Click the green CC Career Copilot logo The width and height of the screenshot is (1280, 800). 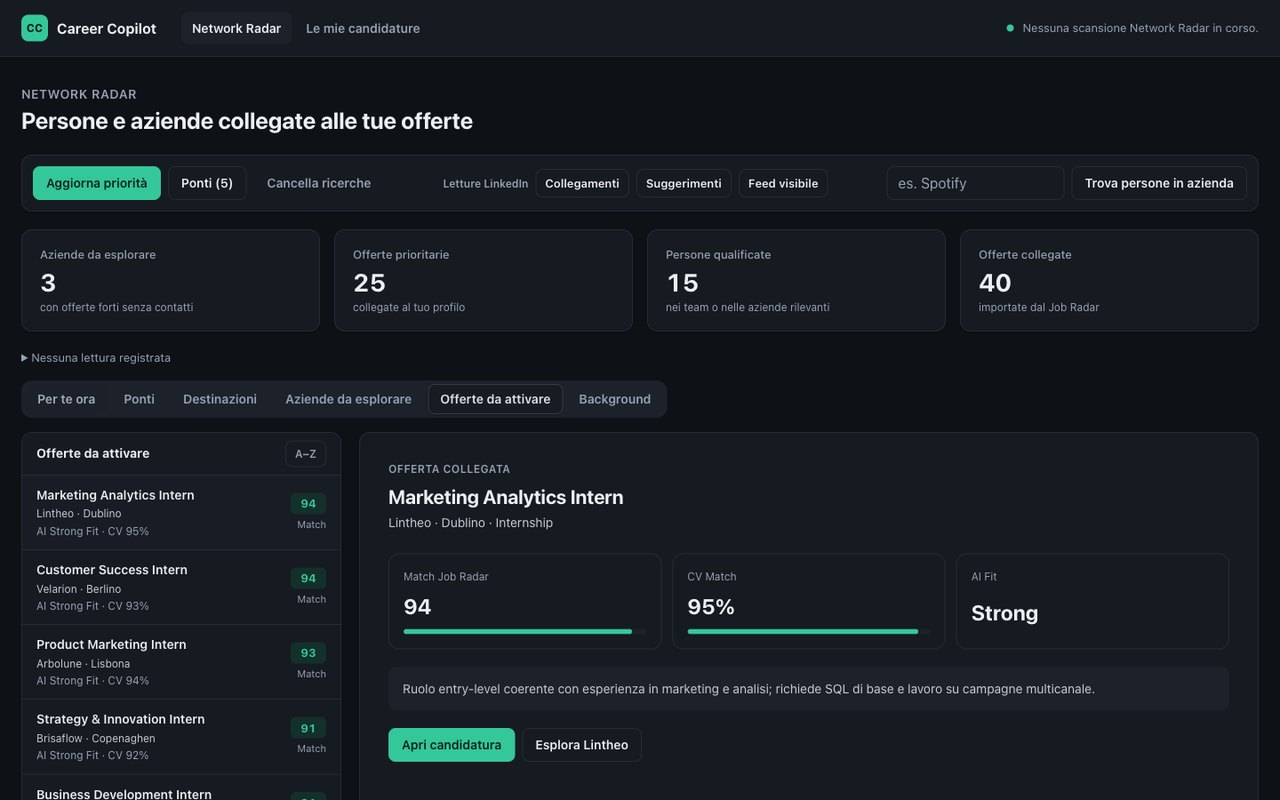[x=34, y=28]
